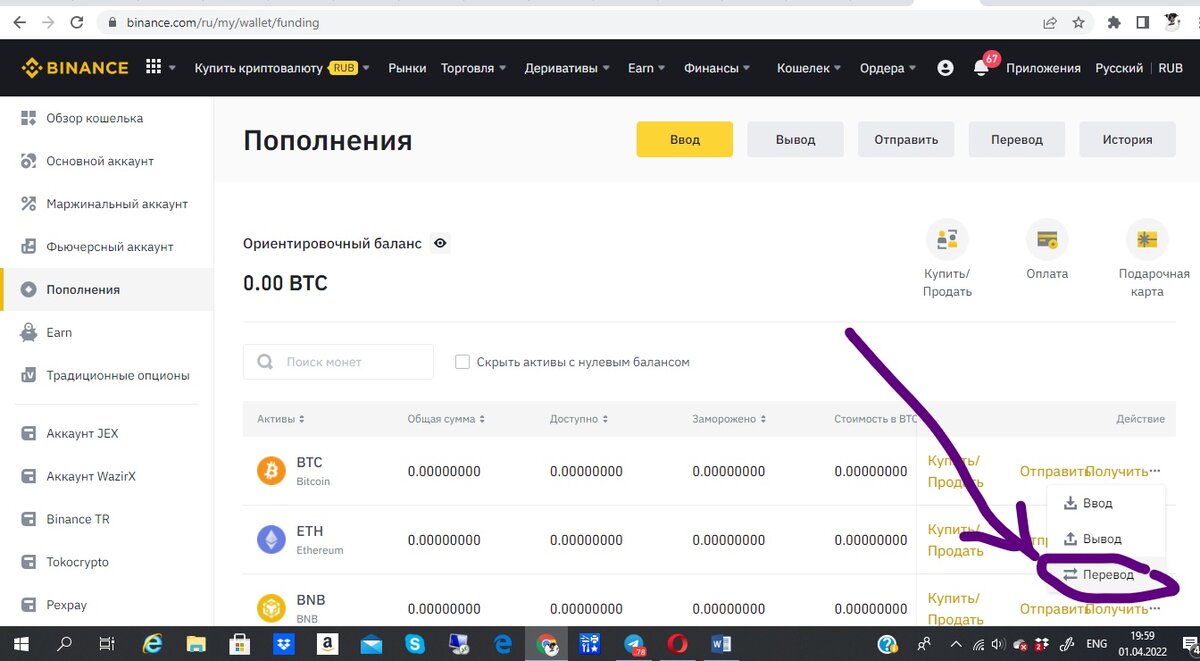The image size is (1200, 661).
Task: Open Telegram from the taskbar
Action: [x=634, y=644]
